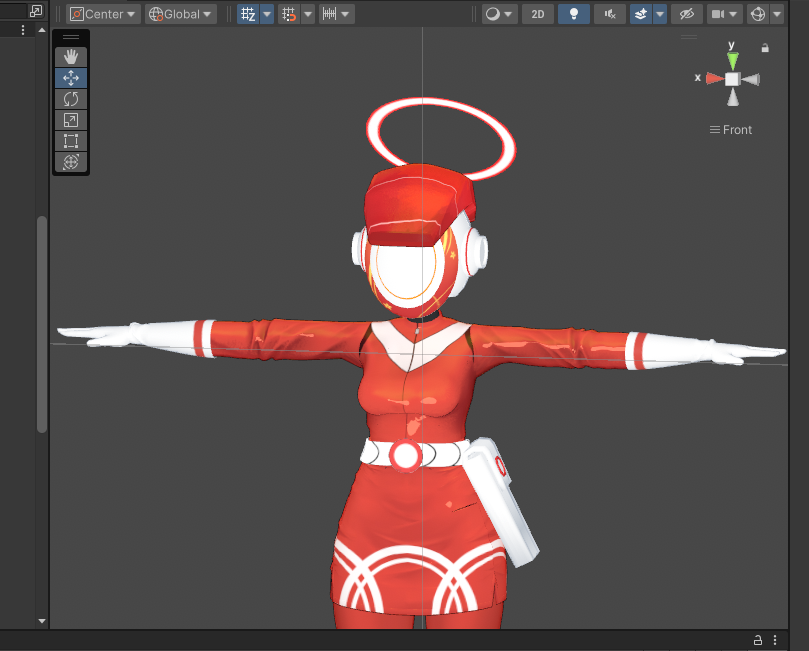This screenshot has height=651, width=809.
Task: Click the left panel vertical scrollbar thumb
Action: pyautogui.click(x=42, y=324)
